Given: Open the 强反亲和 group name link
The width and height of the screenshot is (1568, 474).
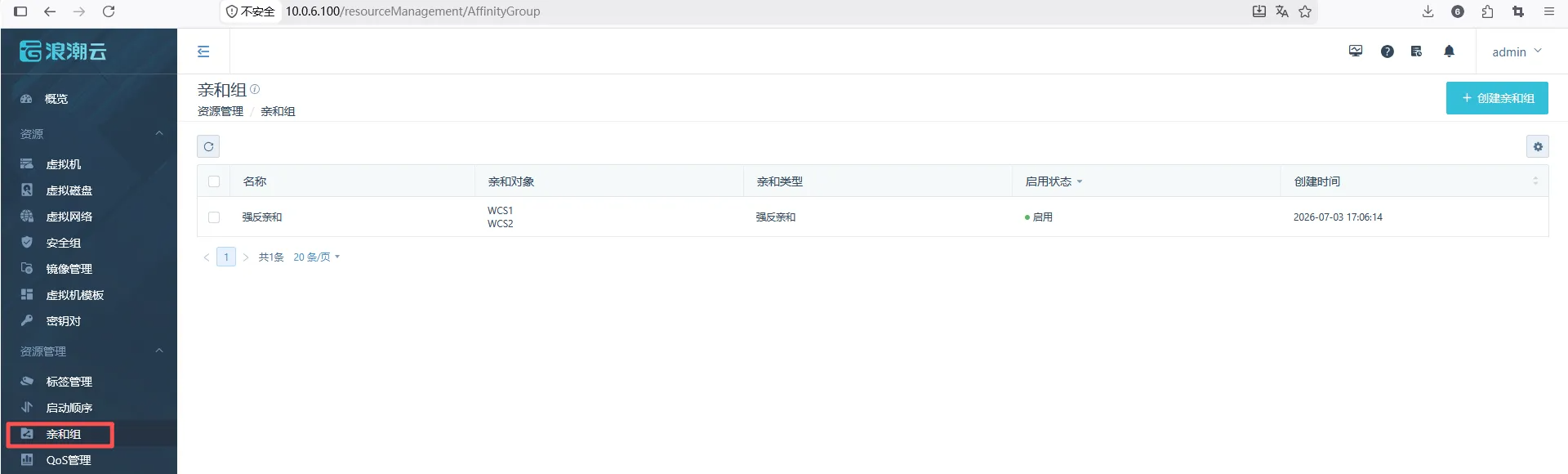Looking at the screenshot, I should pos(262,217).
